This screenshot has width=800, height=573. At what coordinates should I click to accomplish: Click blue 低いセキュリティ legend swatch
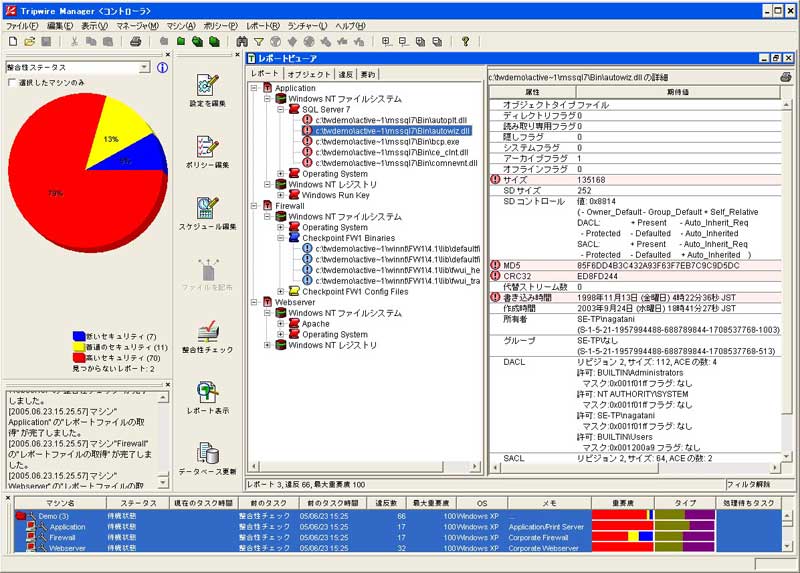[79, 336]
